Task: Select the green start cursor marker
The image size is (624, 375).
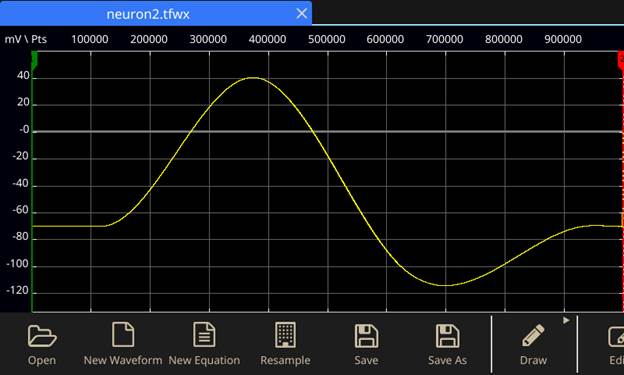Action: tap(34, 61)
